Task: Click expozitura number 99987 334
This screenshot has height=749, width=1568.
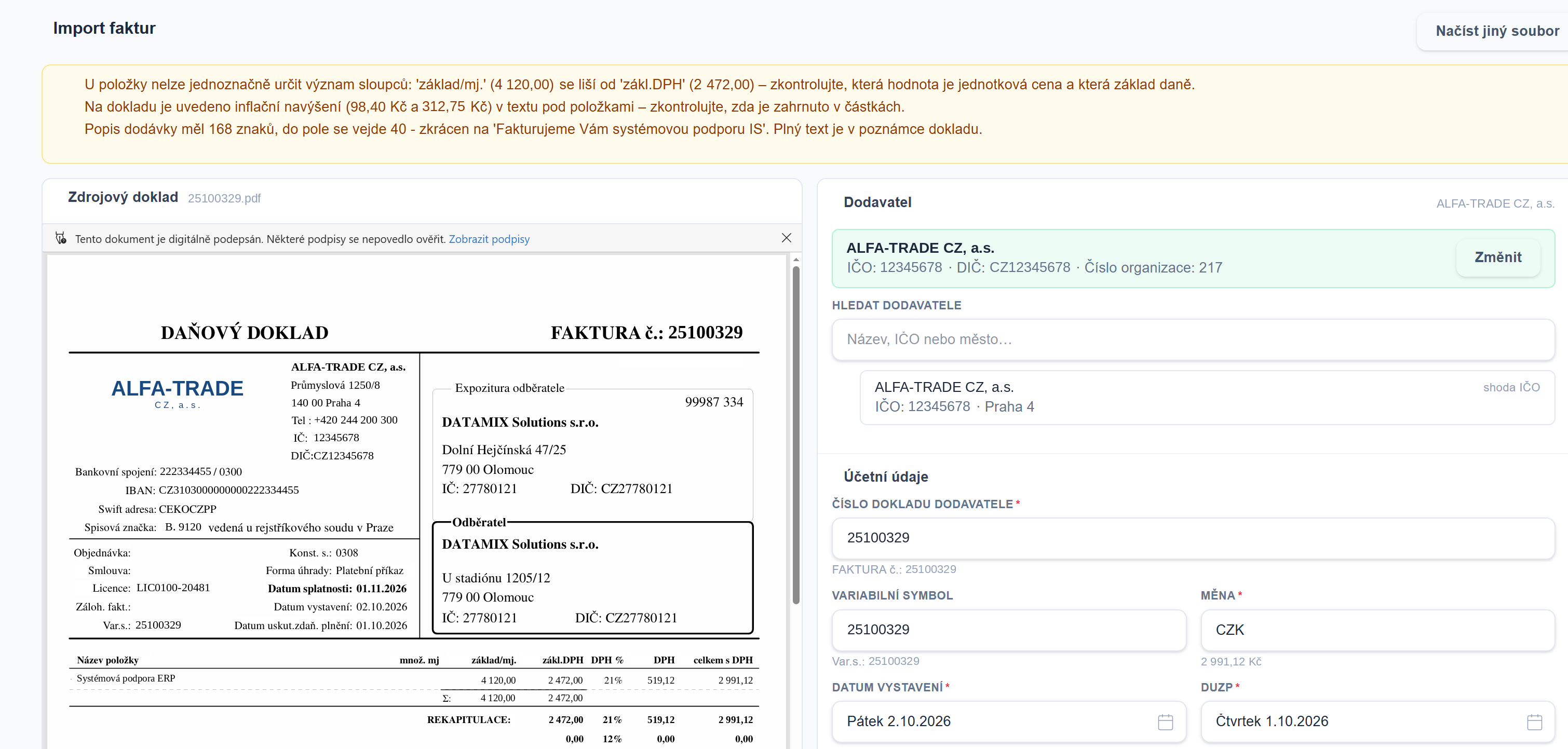Action: [713, 402]
